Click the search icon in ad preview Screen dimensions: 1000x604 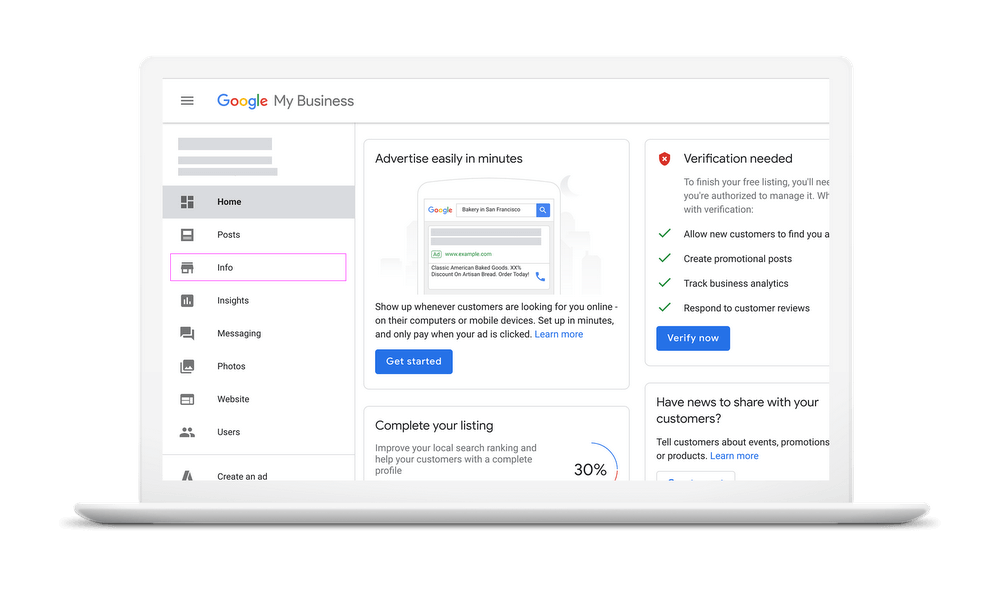pos(543,210)
